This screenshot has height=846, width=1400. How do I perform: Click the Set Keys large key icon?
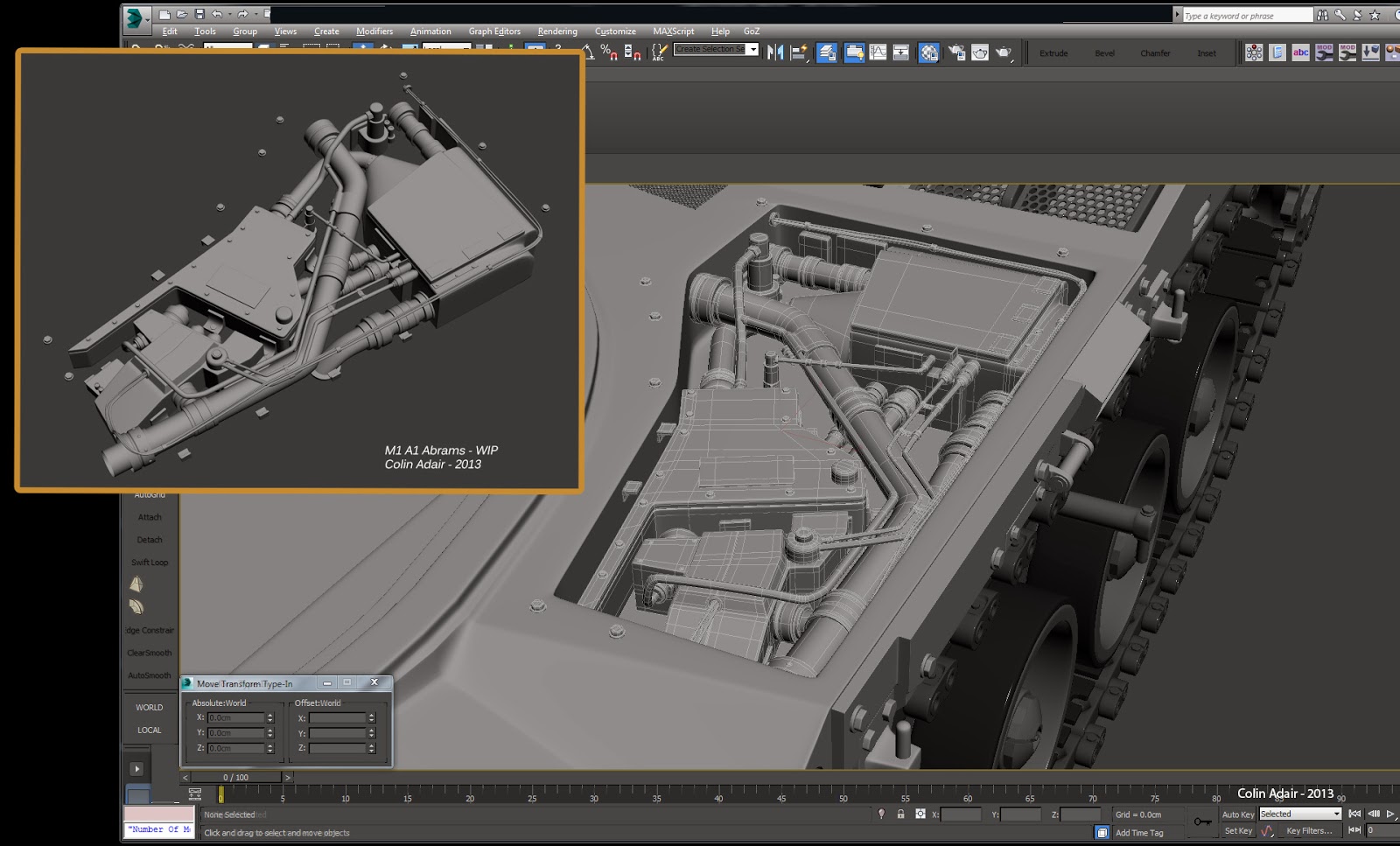[1203, 822]
